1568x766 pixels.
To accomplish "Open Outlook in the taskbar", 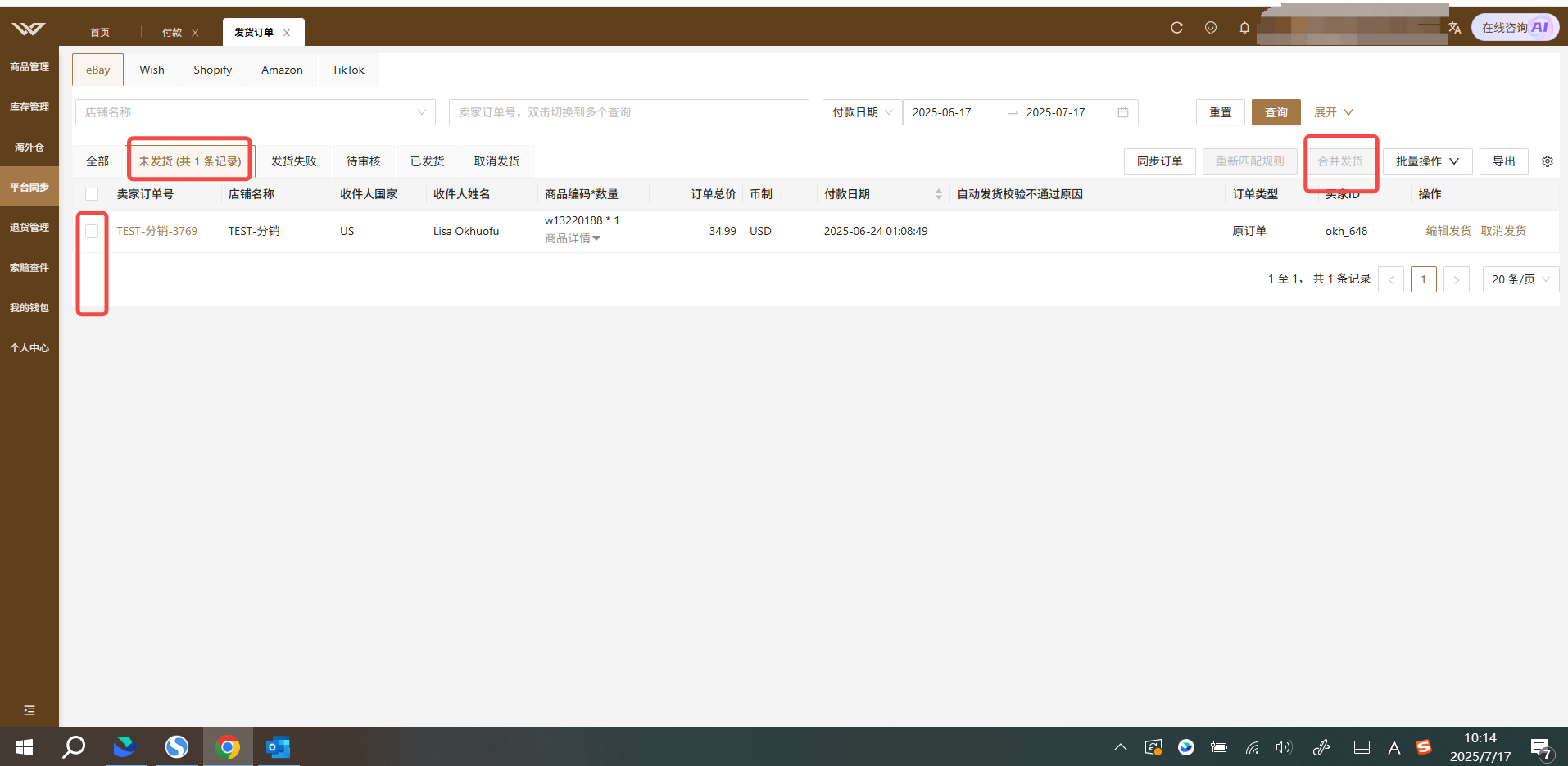I will 279,747.
